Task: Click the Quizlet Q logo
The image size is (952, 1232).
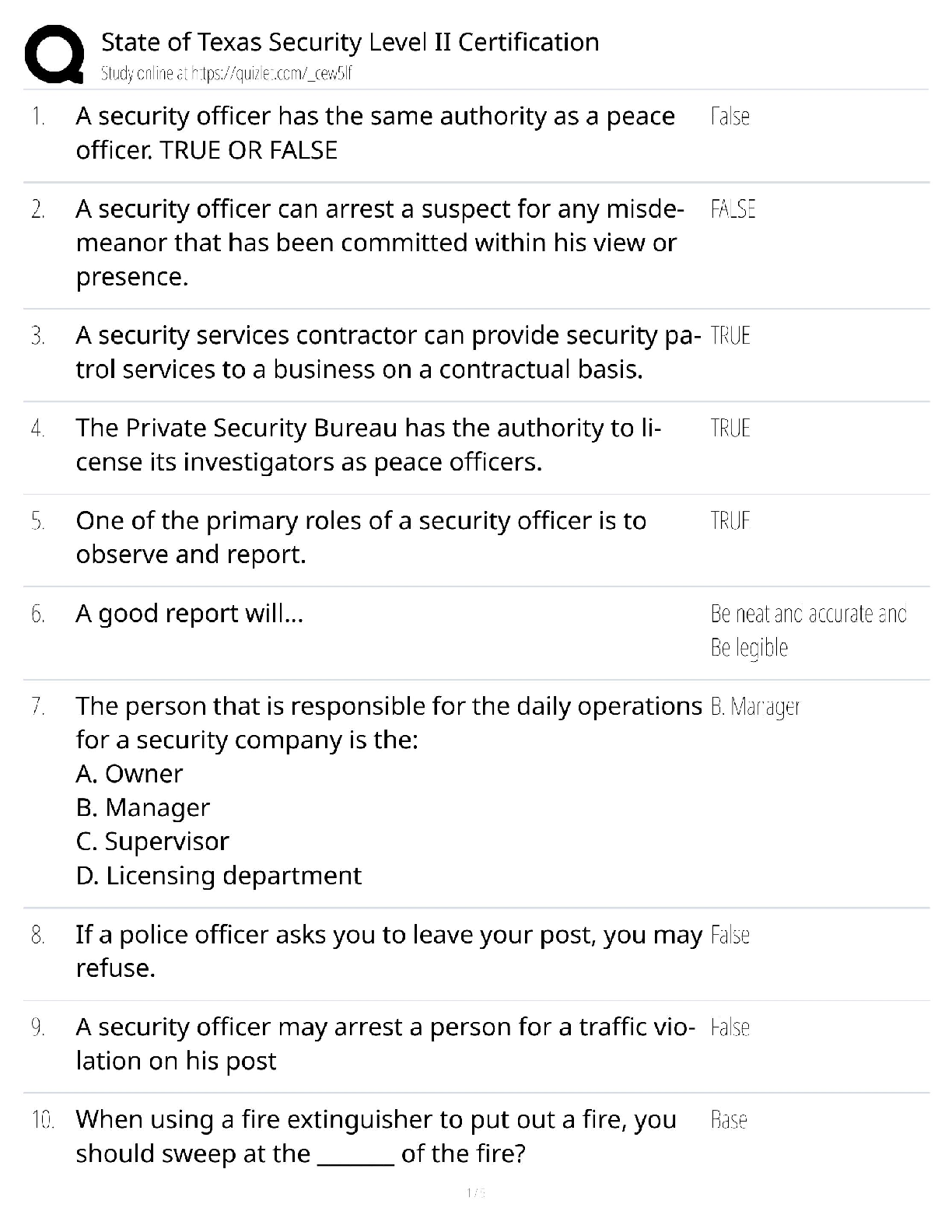Action: coord(54,54)
